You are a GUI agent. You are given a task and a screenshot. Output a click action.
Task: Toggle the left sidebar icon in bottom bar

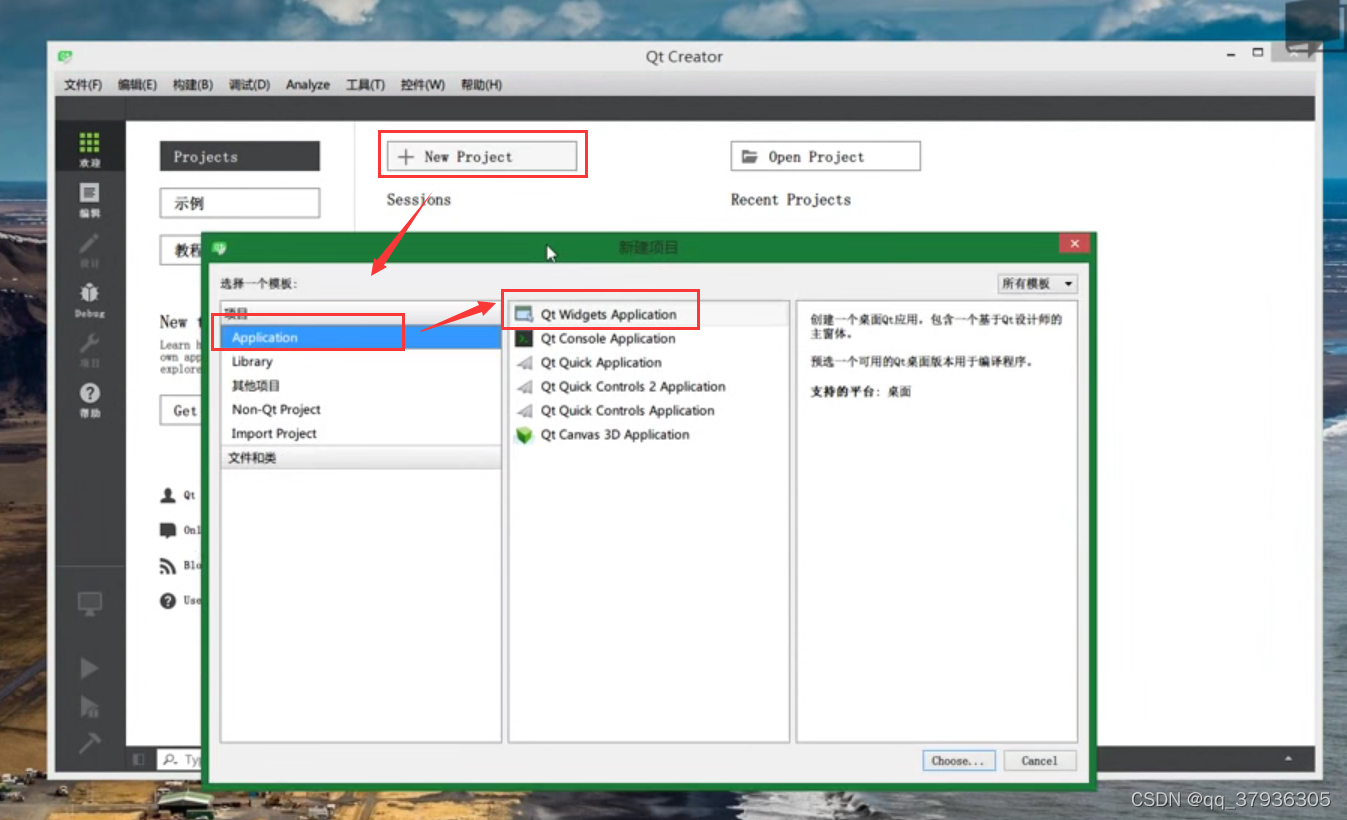(139, 760)
